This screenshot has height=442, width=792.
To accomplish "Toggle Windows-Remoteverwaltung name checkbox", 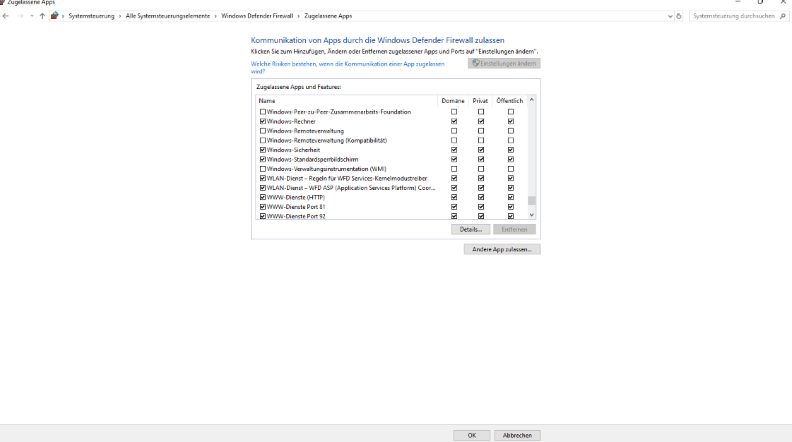I will (x=263, y=131).
